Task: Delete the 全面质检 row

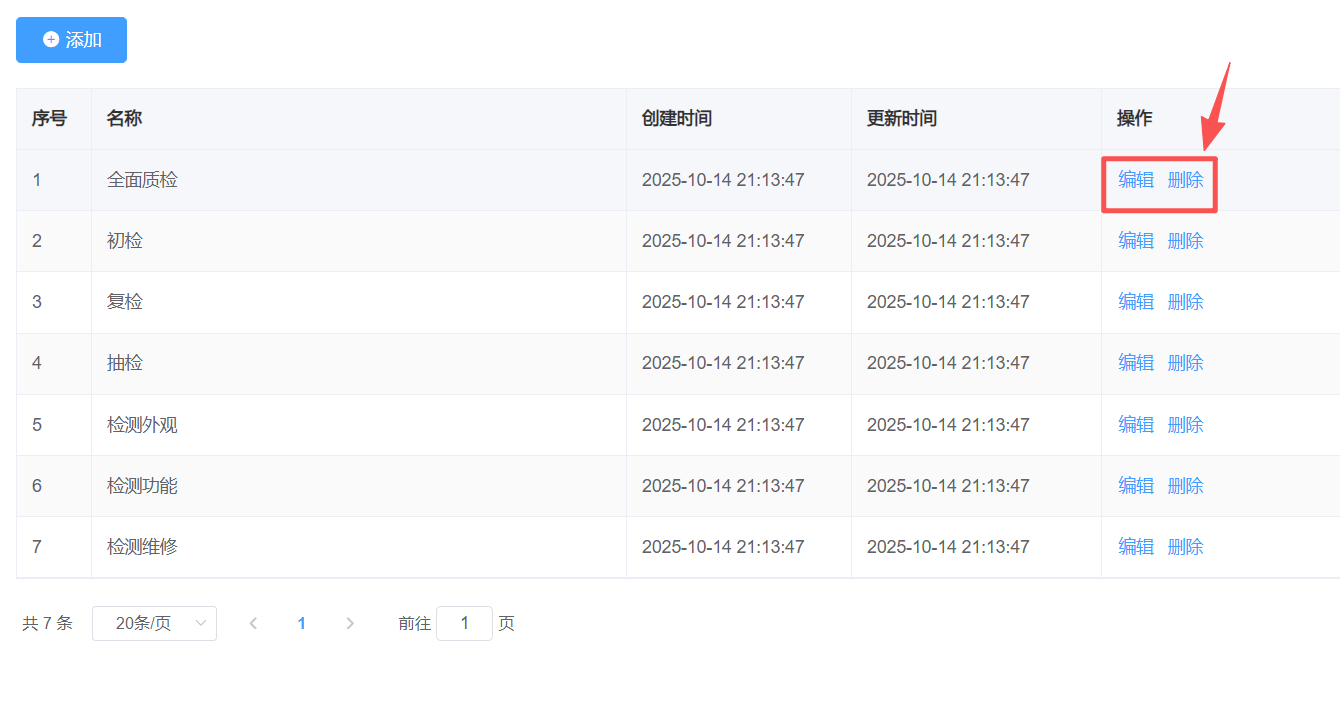Action: [1185, 180]
